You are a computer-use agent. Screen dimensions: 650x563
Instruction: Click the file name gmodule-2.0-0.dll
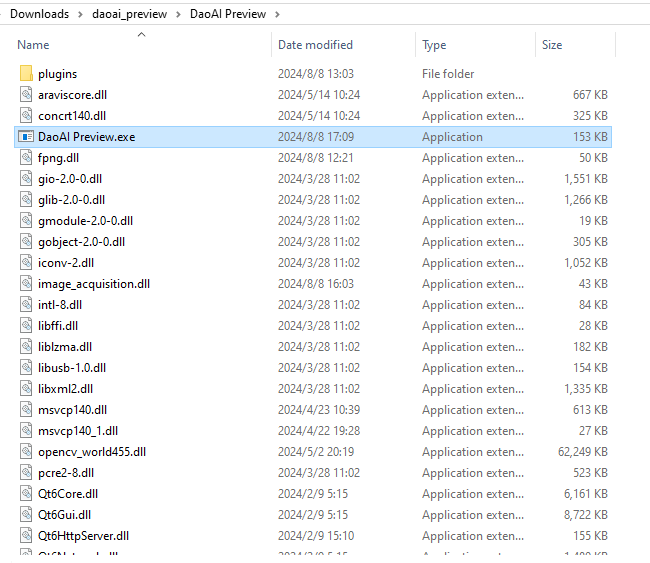pos(85,221)
